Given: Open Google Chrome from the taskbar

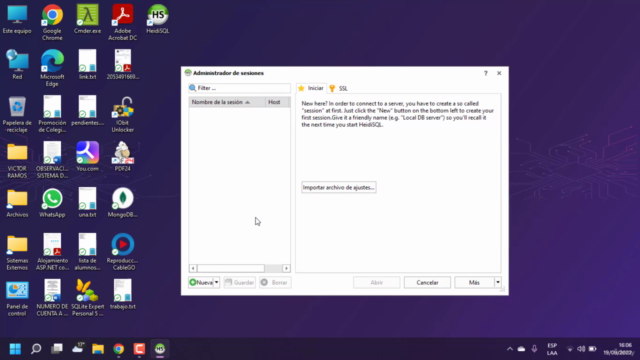Looking at the screenshot, I should click(x=118, y=349).
